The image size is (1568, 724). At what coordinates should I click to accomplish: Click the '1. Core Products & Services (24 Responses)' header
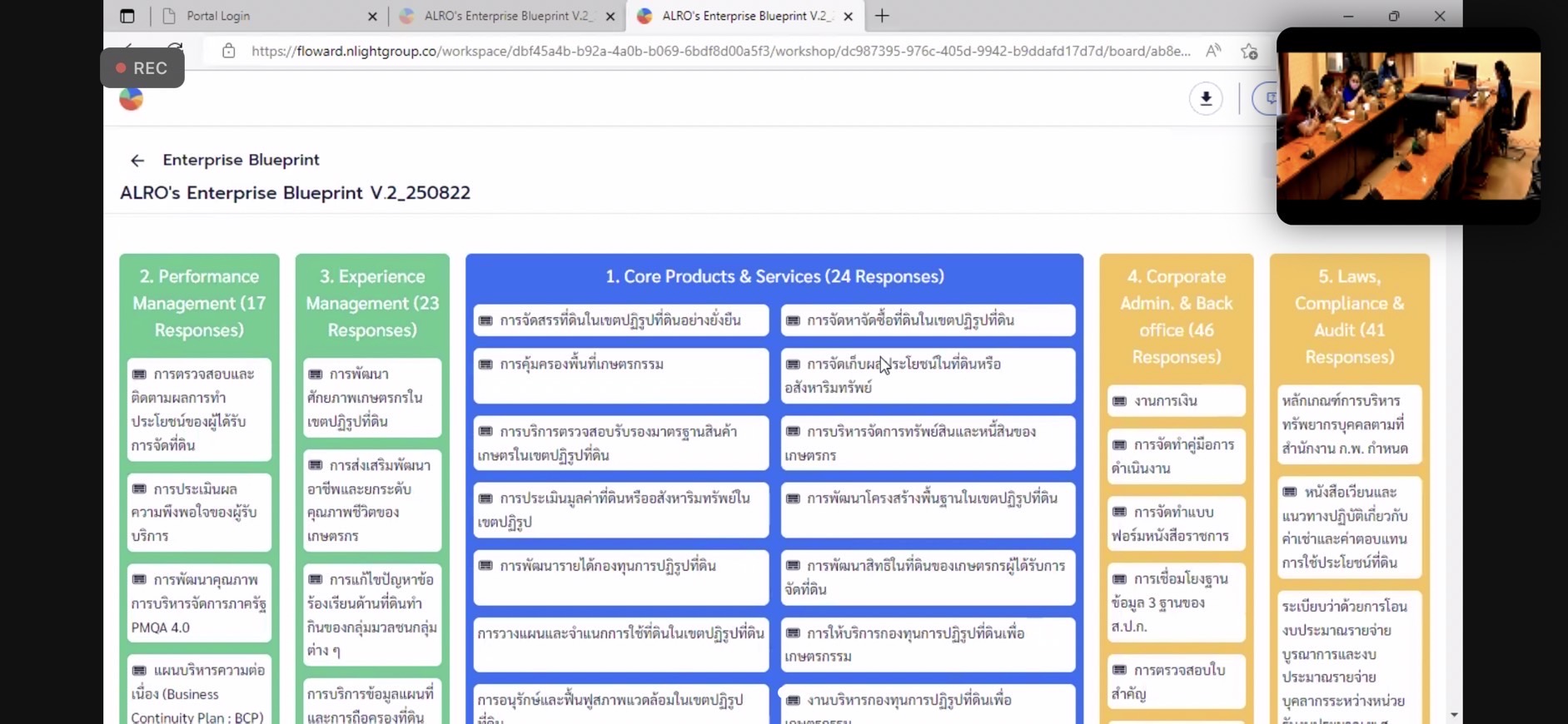pyautogui.click(x=774, y=276)
